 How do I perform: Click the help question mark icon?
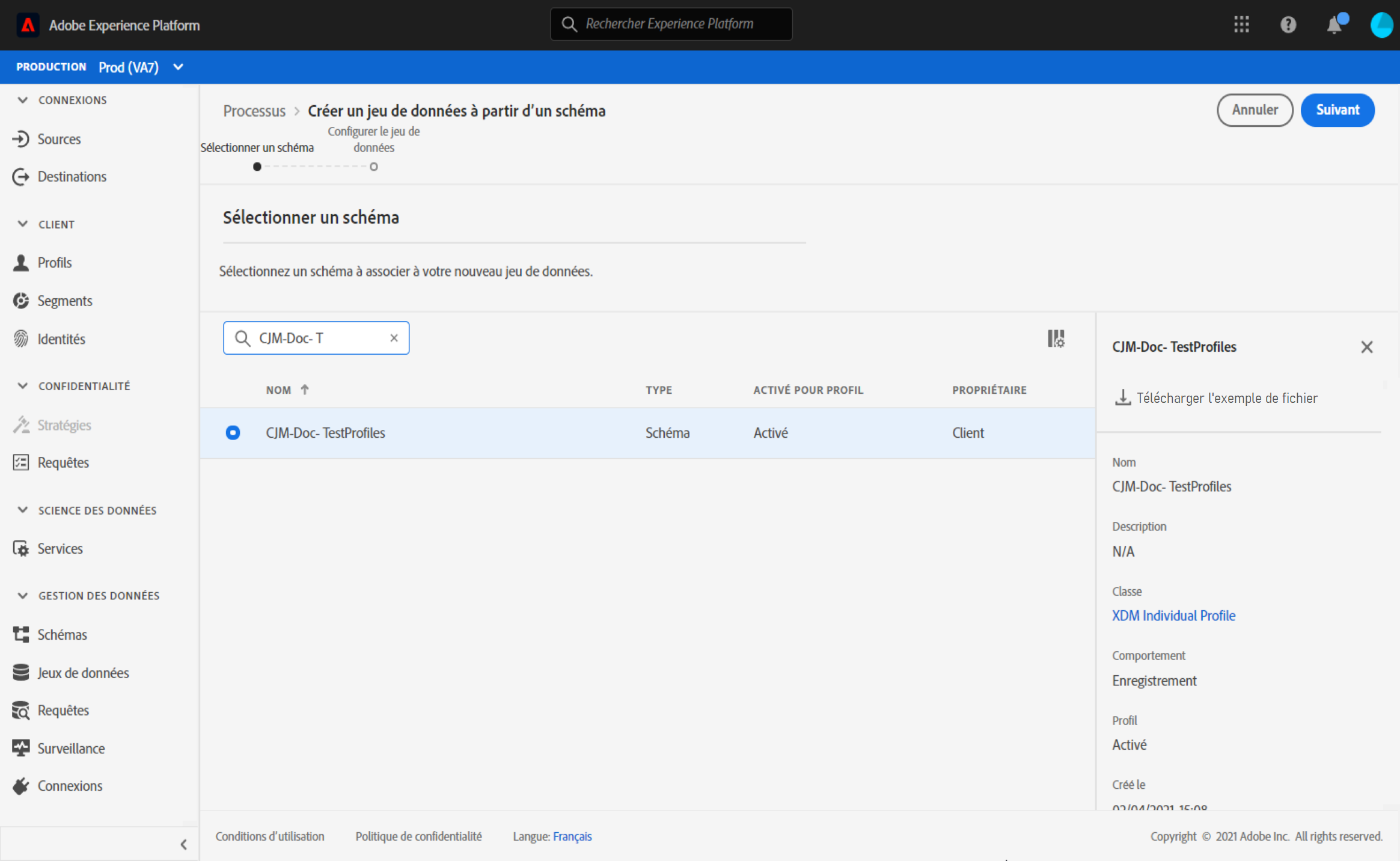pyautogui.click(x=1288, y=25)
